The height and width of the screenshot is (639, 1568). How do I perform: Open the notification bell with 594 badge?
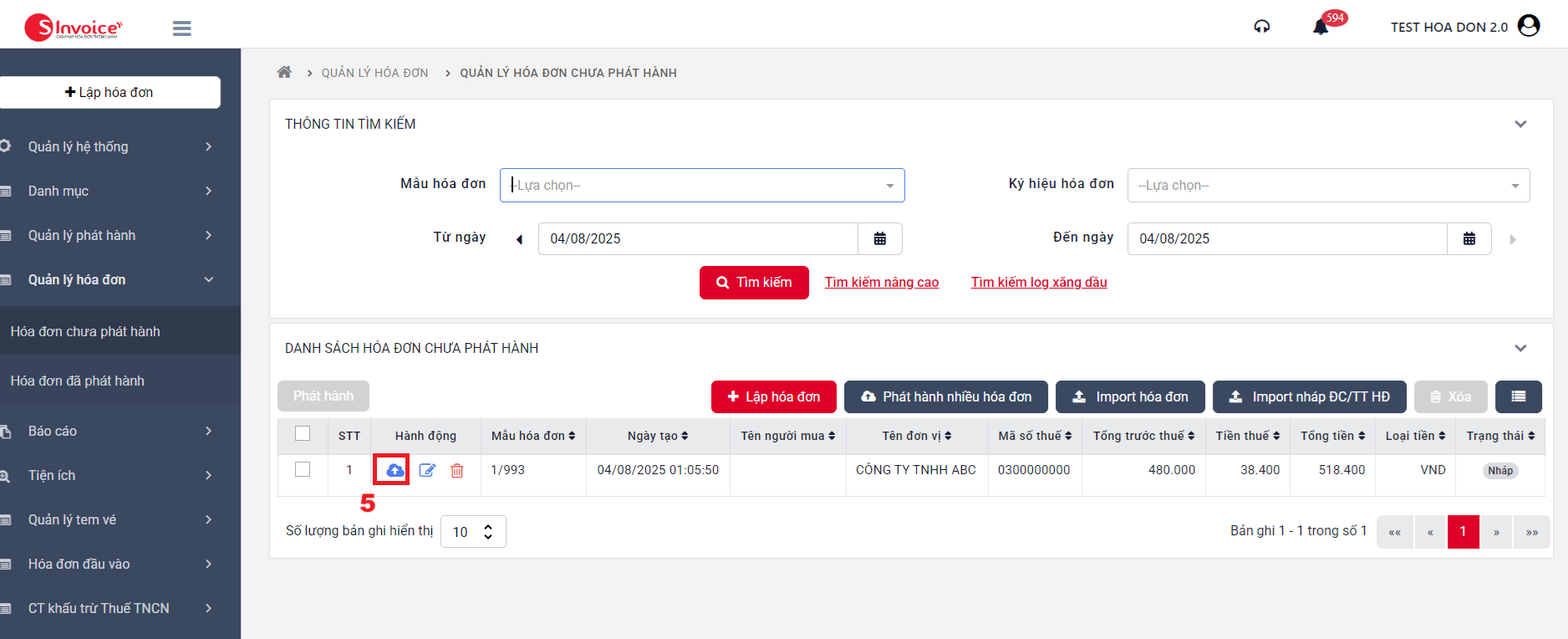pyautogui.click(x=1321, y=27)
